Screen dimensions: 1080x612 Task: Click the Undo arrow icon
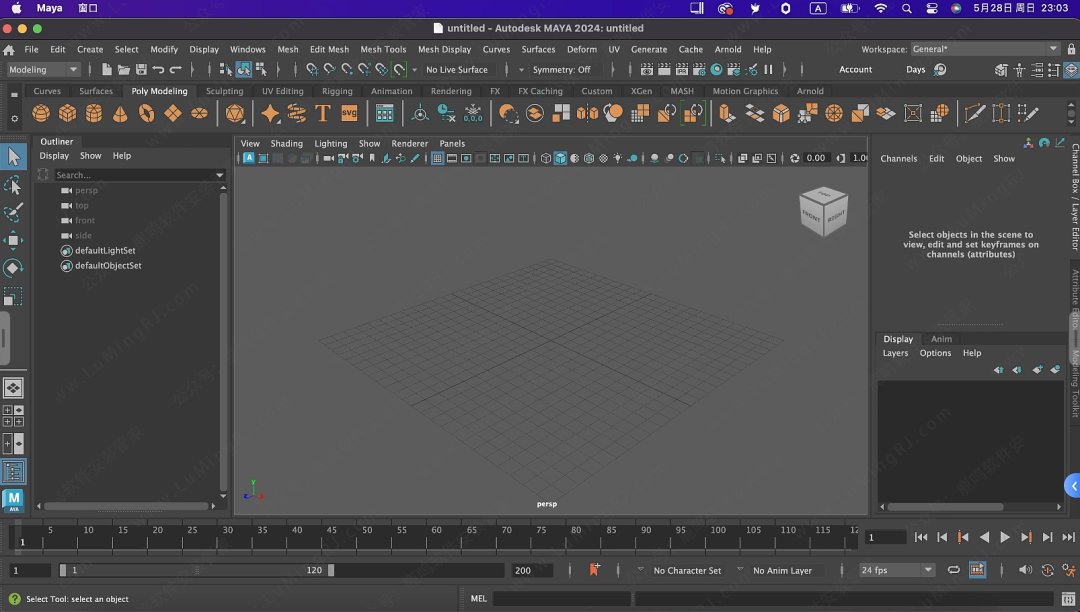pos(158,70)
